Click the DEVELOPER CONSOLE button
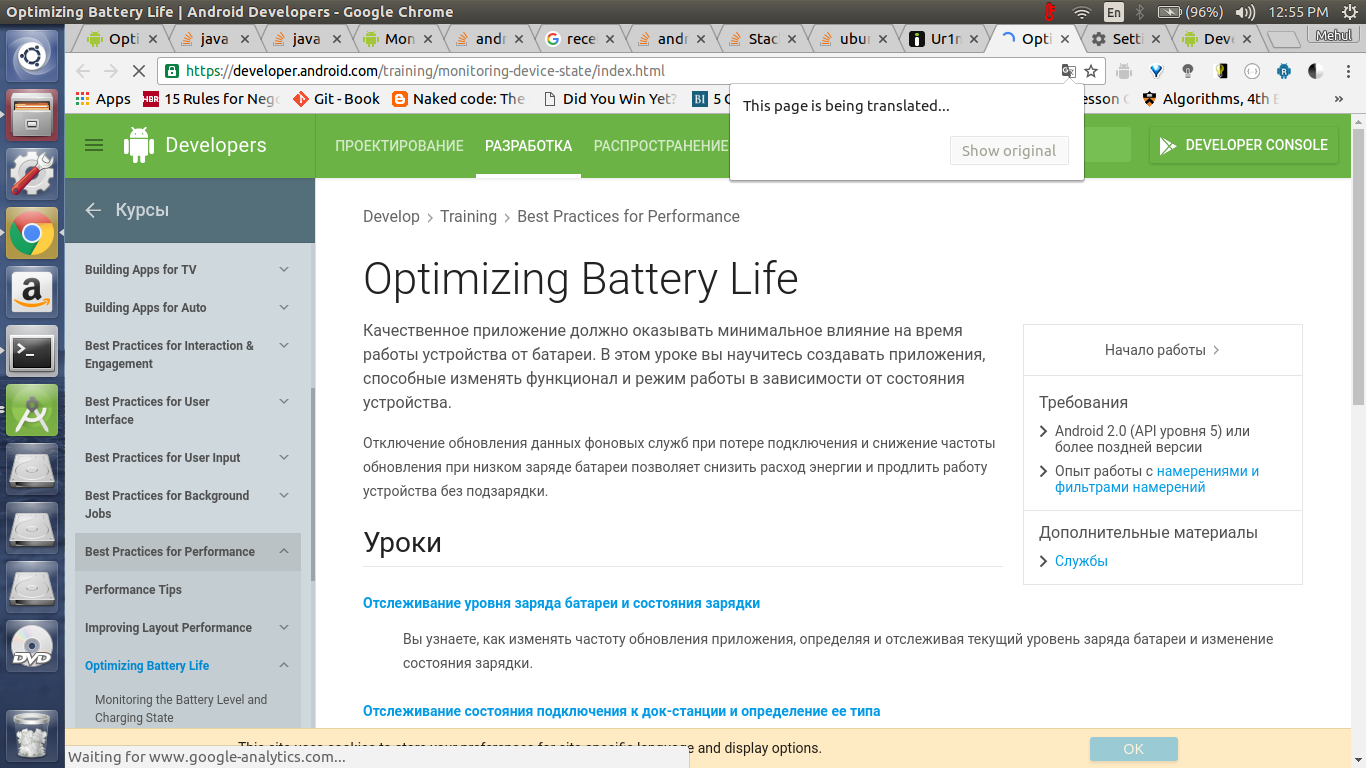 point(1244,145)
